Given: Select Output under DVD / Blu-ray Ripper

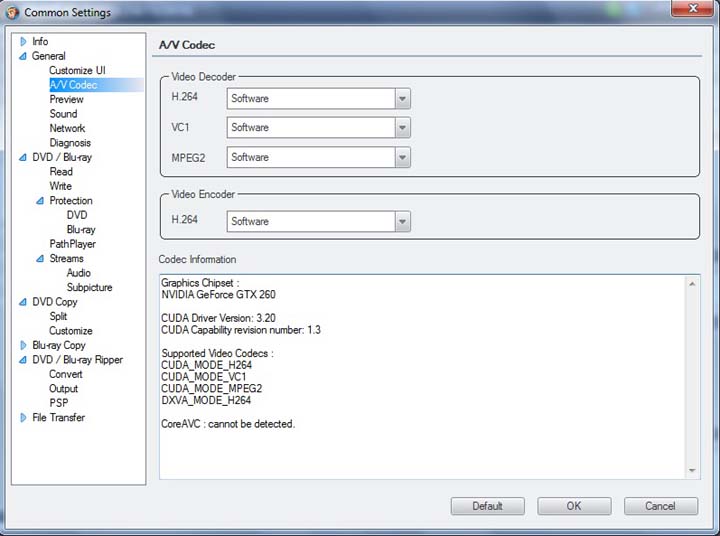Looking at the screenshot, I should point(63,389).
